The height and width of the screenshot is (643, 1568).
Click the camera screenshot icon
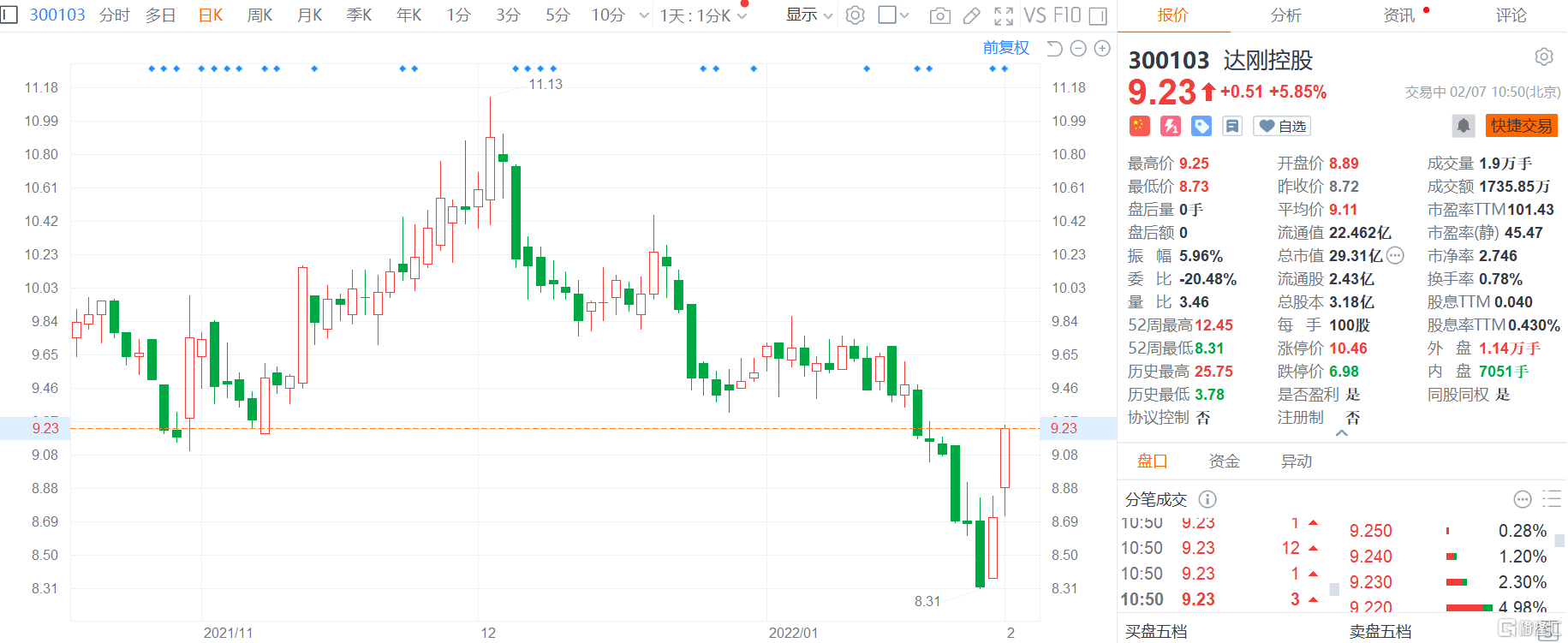click(939, 15)
